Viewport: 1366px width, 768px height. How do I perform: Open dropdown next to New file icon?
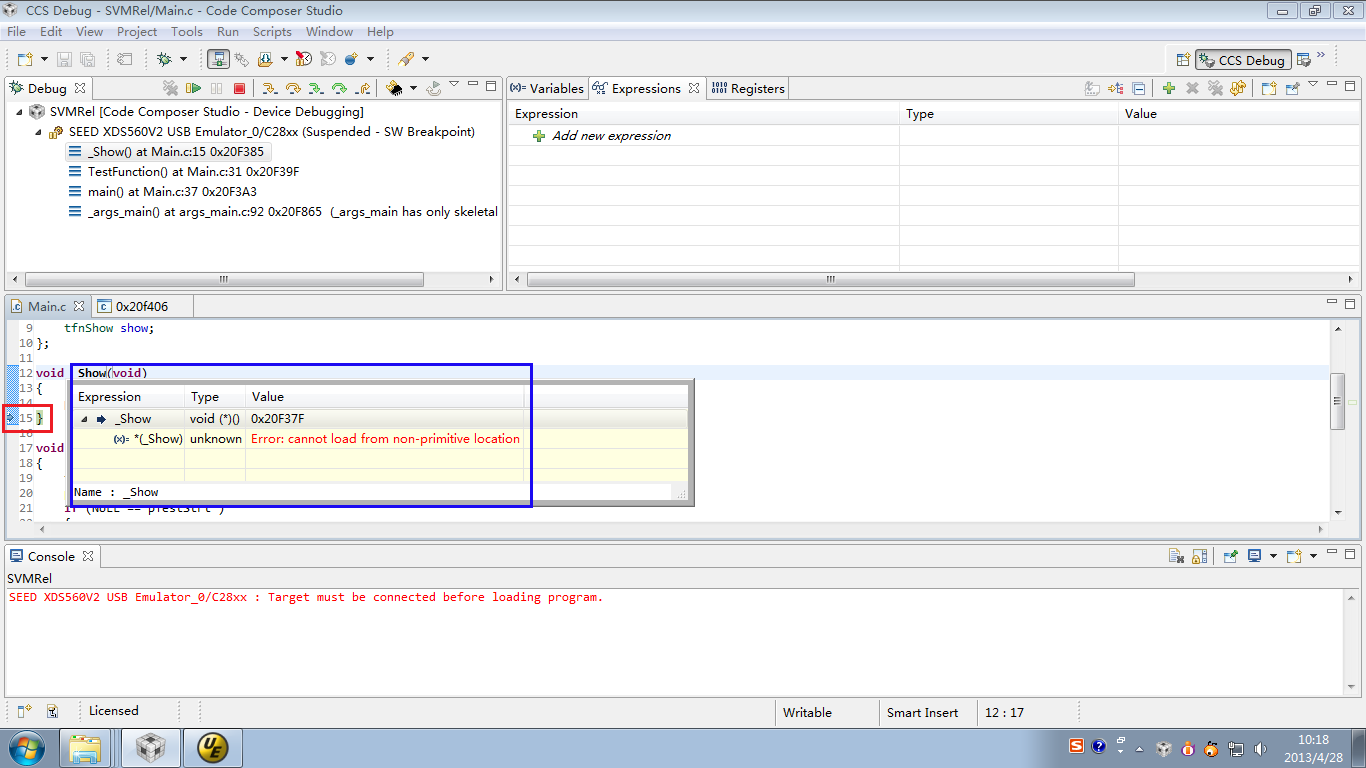point(44,59)
